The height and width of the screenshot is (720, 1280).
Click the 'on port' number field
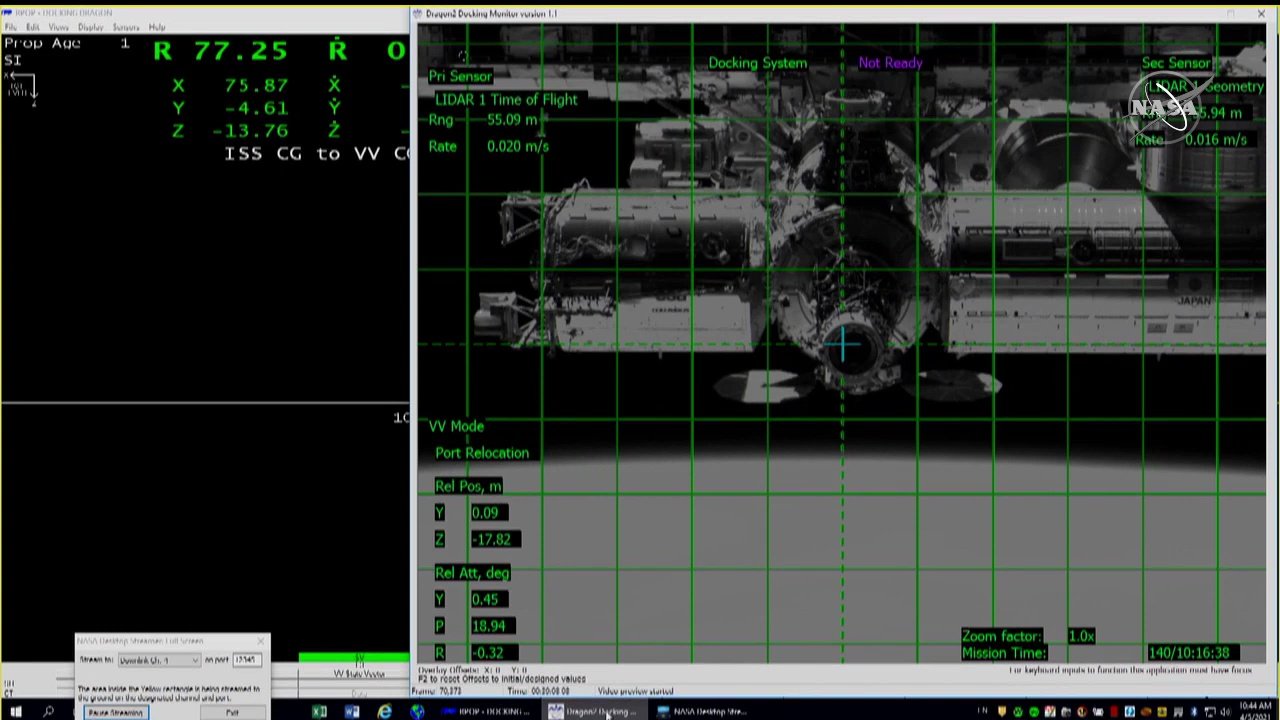(x=246, y=660)
